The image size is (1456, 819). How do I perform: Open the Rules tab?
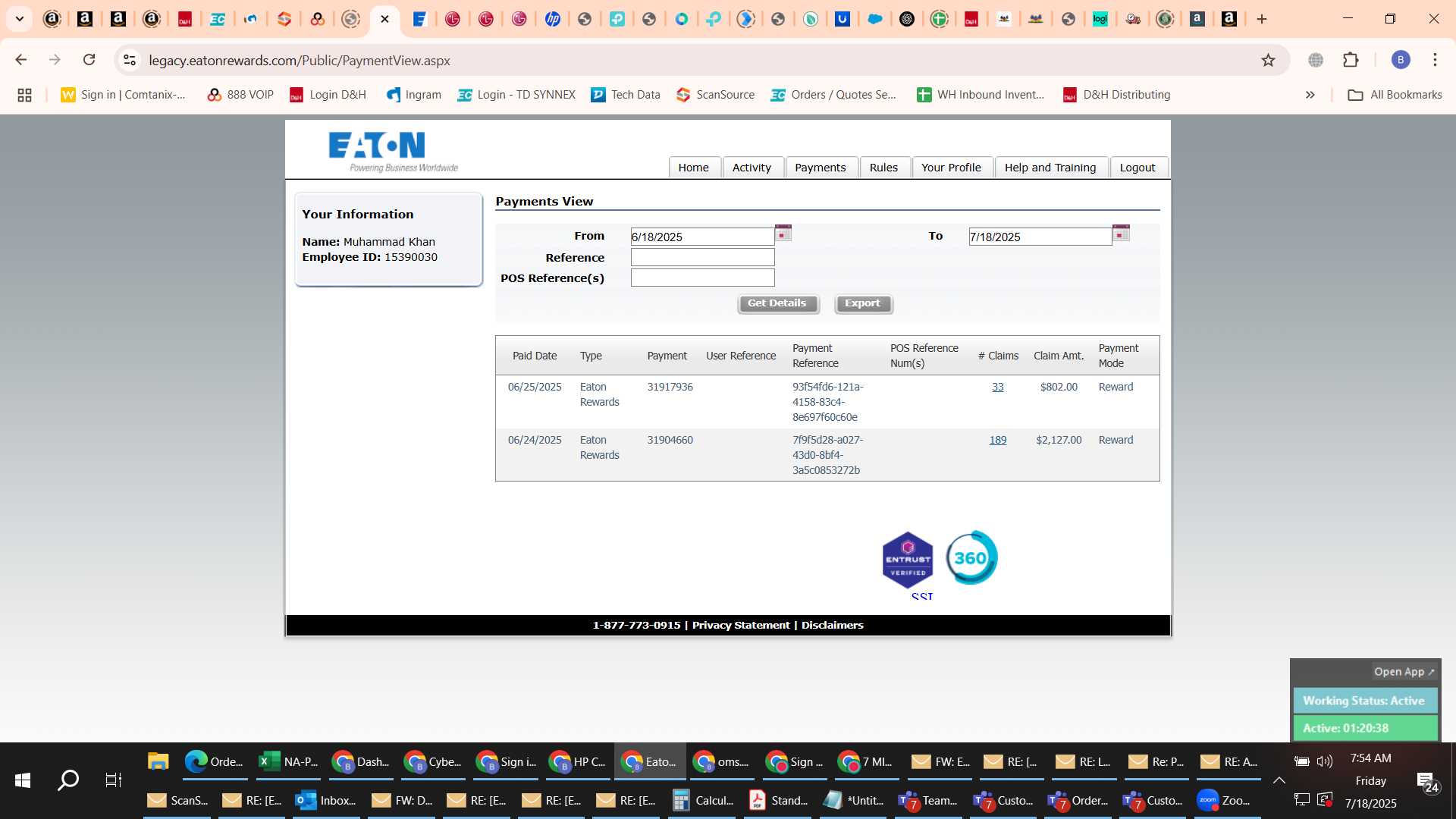pyautogui.click(x=883, y=168)
